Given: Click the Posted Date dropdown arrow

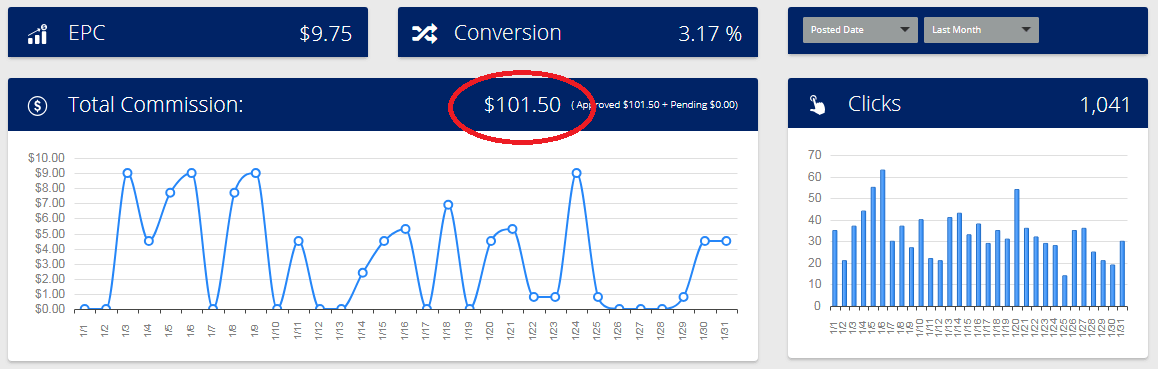Looking at the screenshot, I should coord(905,30).
